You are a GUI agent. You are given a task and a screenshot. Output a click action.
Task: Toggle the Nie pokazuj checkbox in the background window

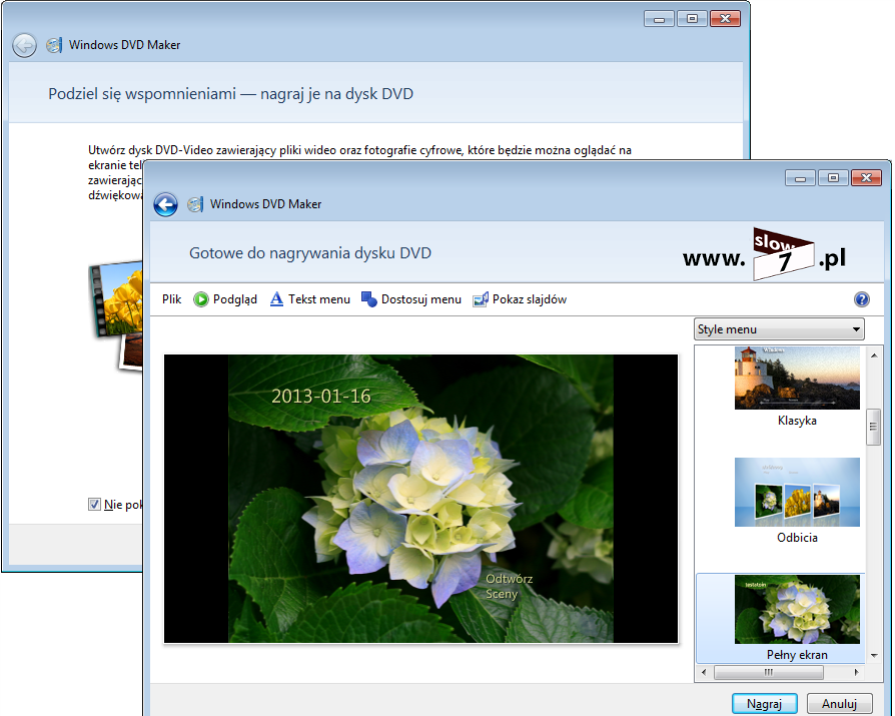[x=94, y=504]
